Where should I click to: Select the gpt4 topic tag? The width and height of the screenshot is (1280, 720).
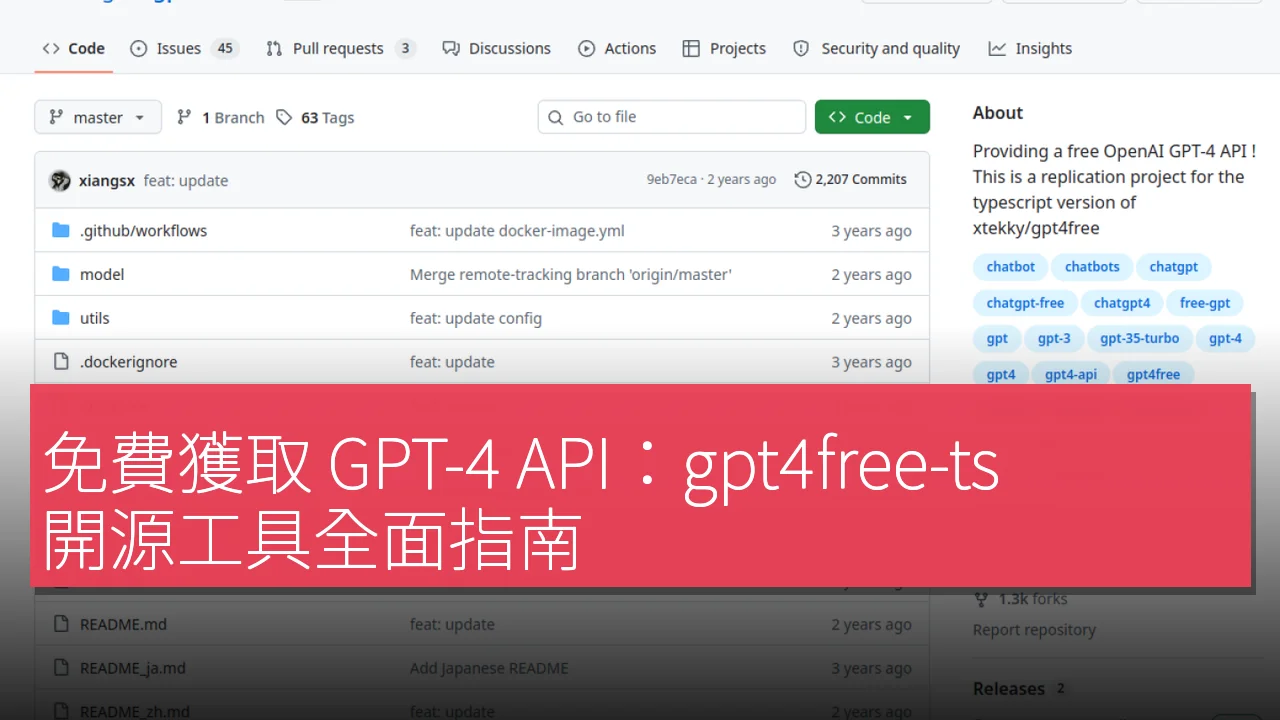(x=1001, y=374)
